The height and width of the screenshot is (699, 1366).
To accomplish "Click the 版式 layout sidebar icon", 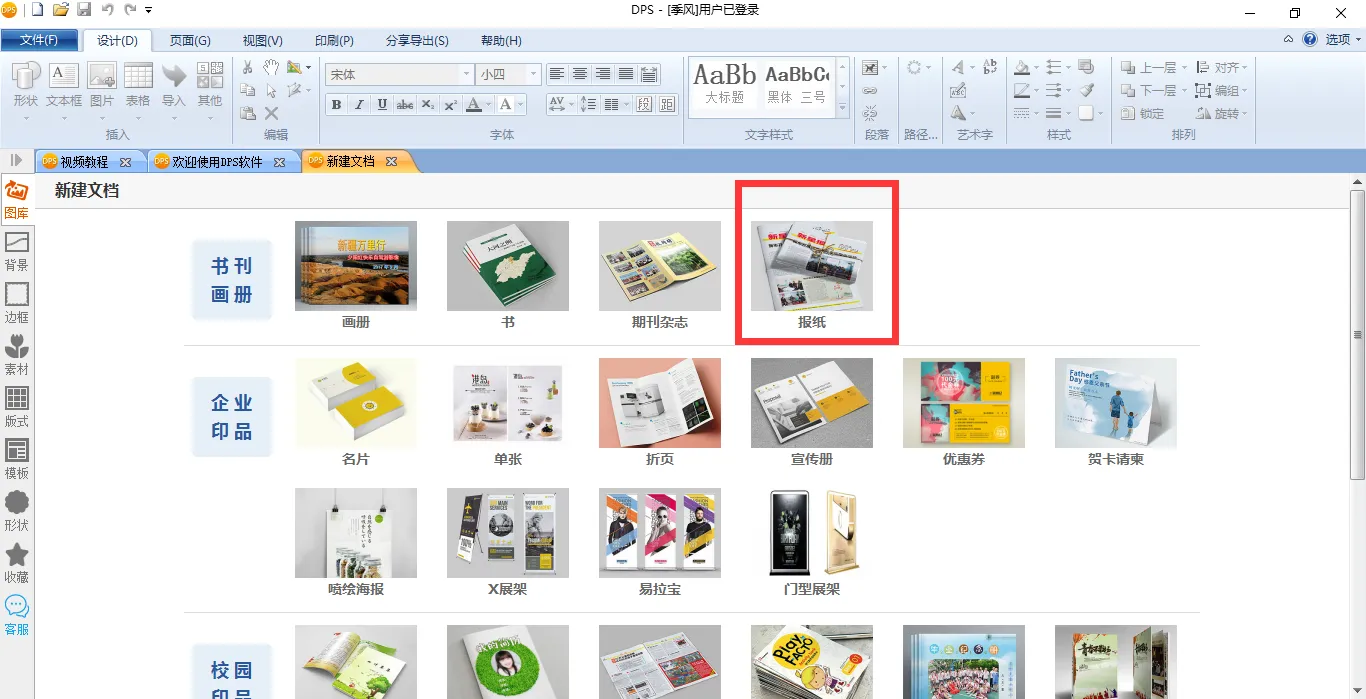I will coord(17,407).
